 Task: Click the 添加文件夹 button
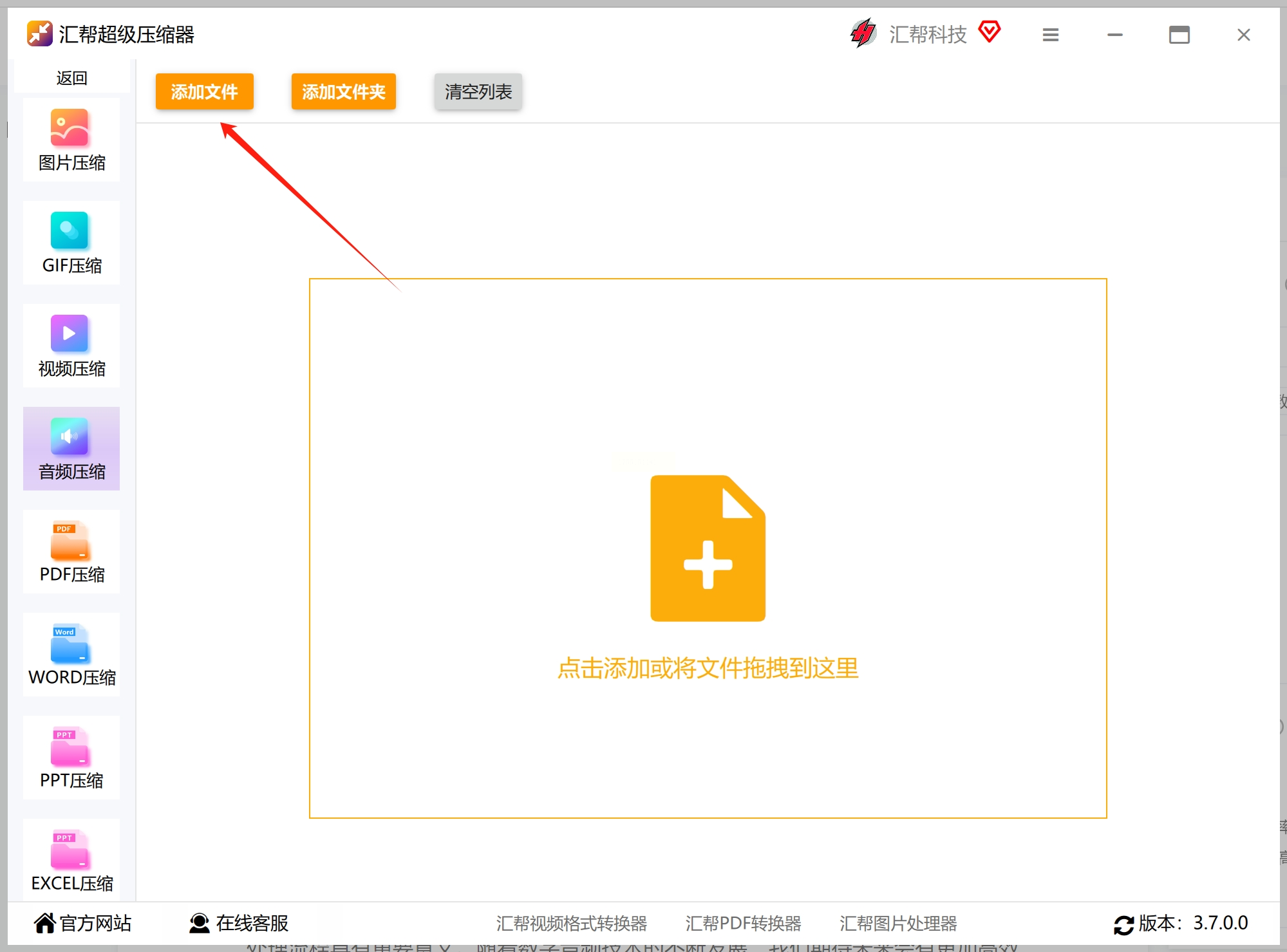click(x=344, y=91)
